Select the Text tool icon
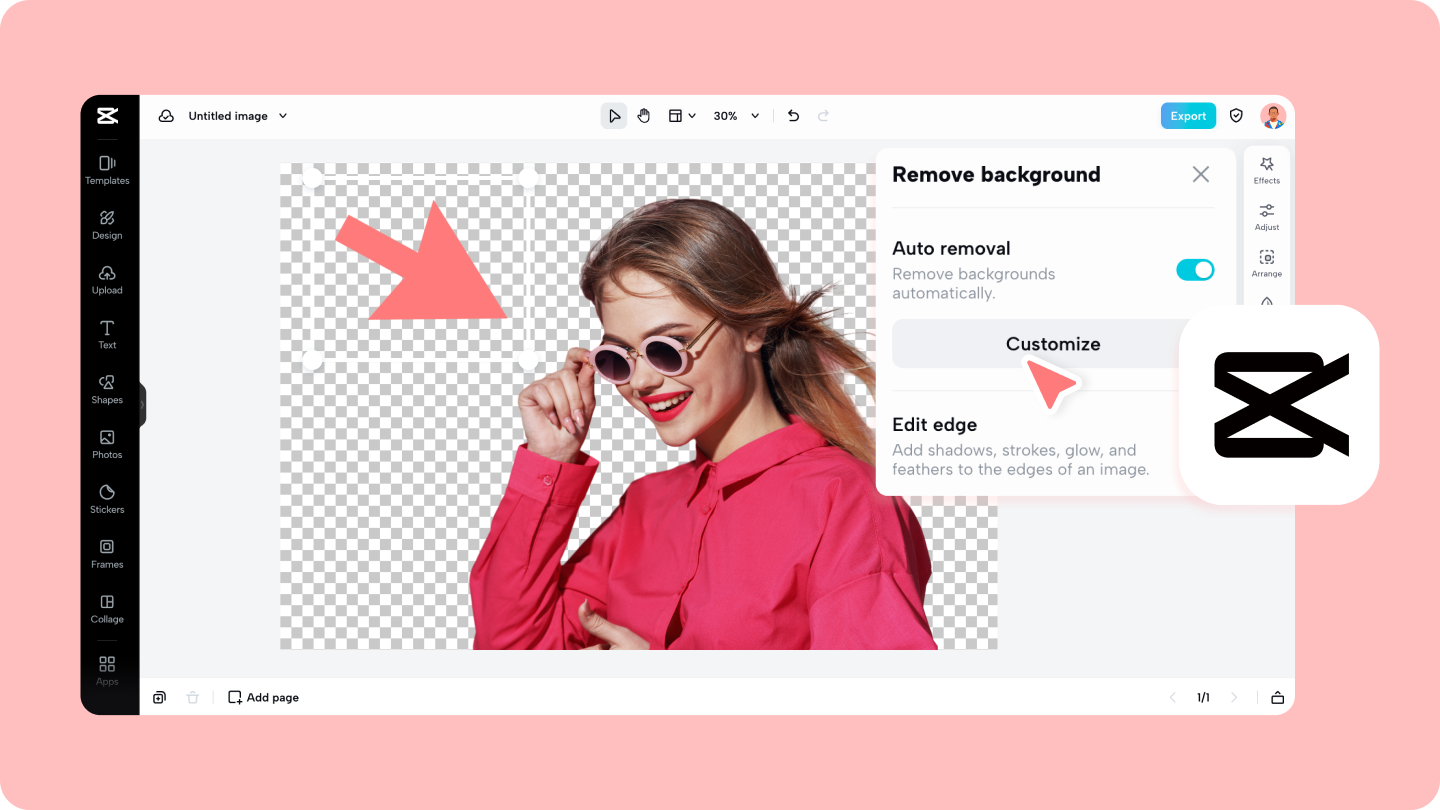1440x810 pixels. pyautogui.click(x=107, y=335)
